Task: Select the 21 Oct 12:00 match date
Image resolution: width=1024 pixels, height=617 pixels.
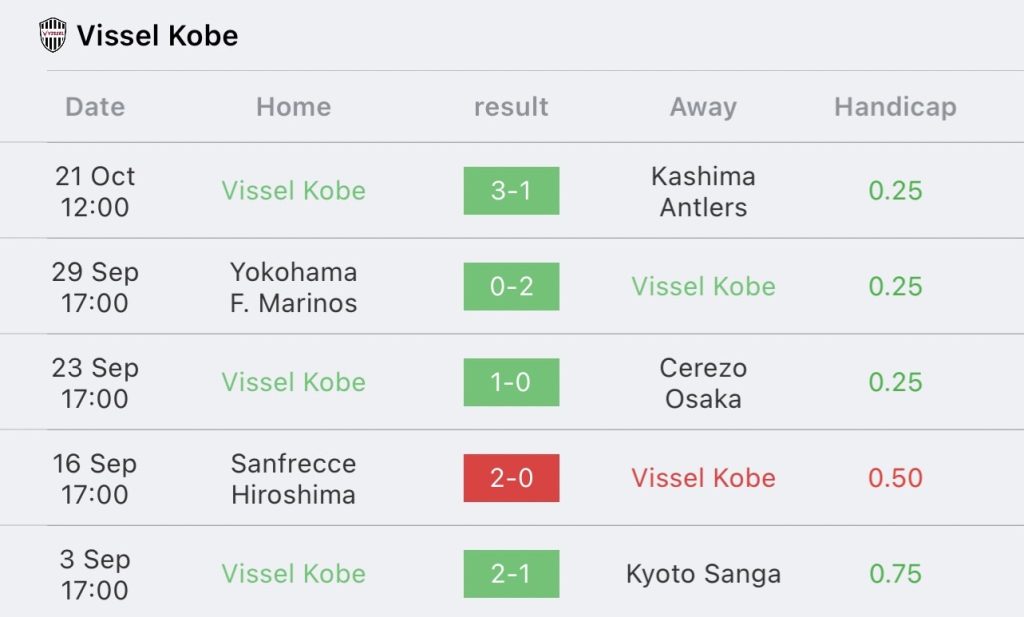Action: click(x=95, y=191)
